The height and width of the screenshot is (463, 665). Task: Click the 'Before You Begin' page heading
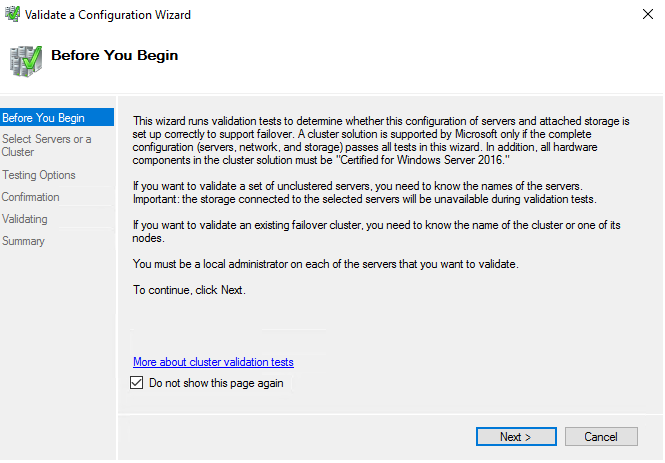[x=114, y=56]
